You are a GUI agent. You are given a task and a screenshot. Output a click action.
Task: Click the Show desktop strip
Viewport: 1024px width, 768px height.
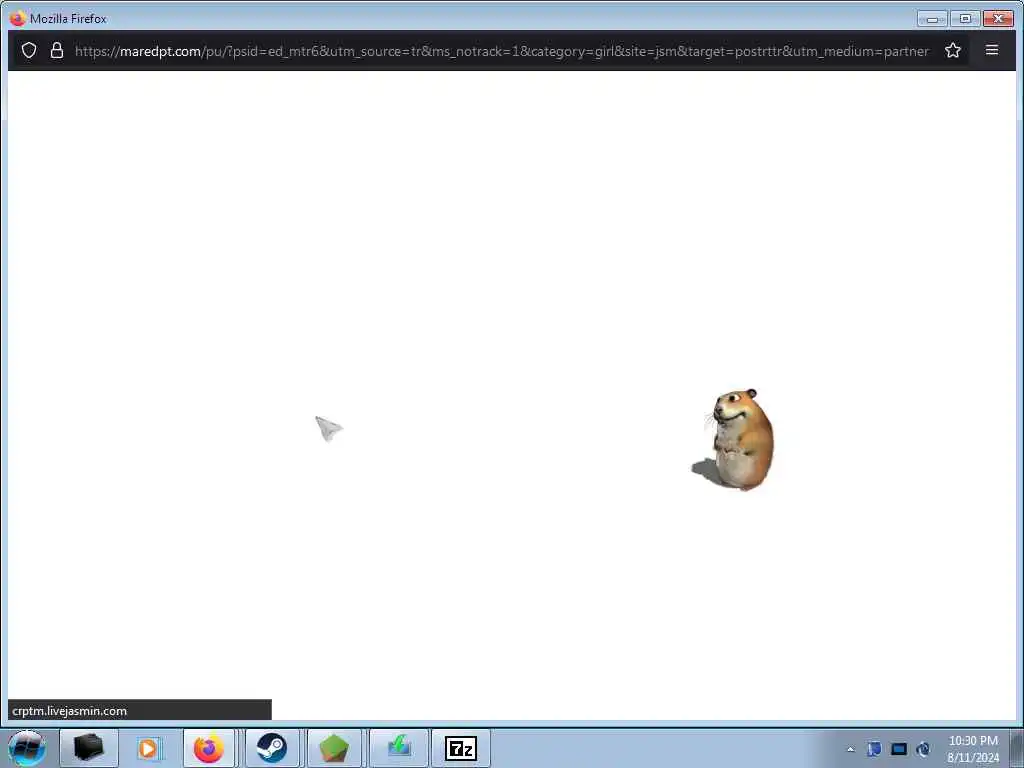point(1016,748)
